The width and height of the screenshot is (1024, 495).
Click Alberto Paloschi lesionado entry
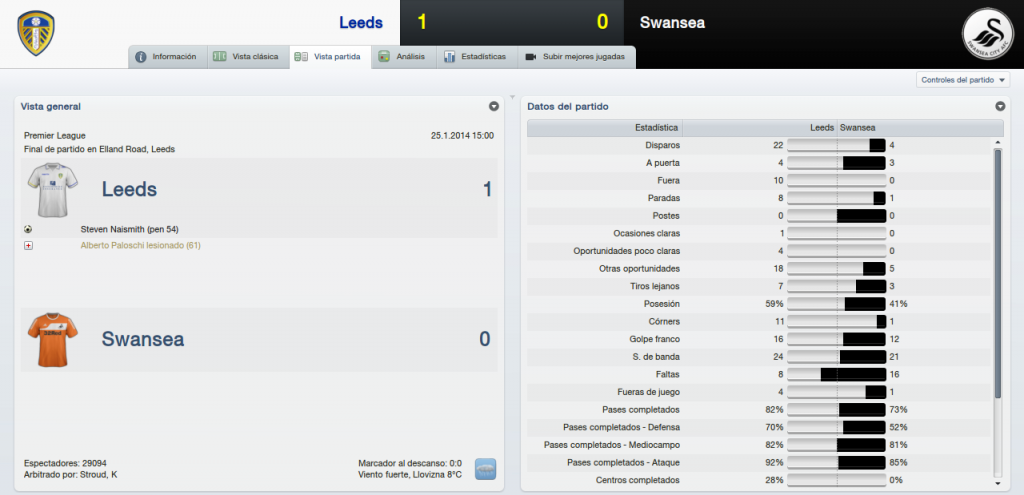140,246
